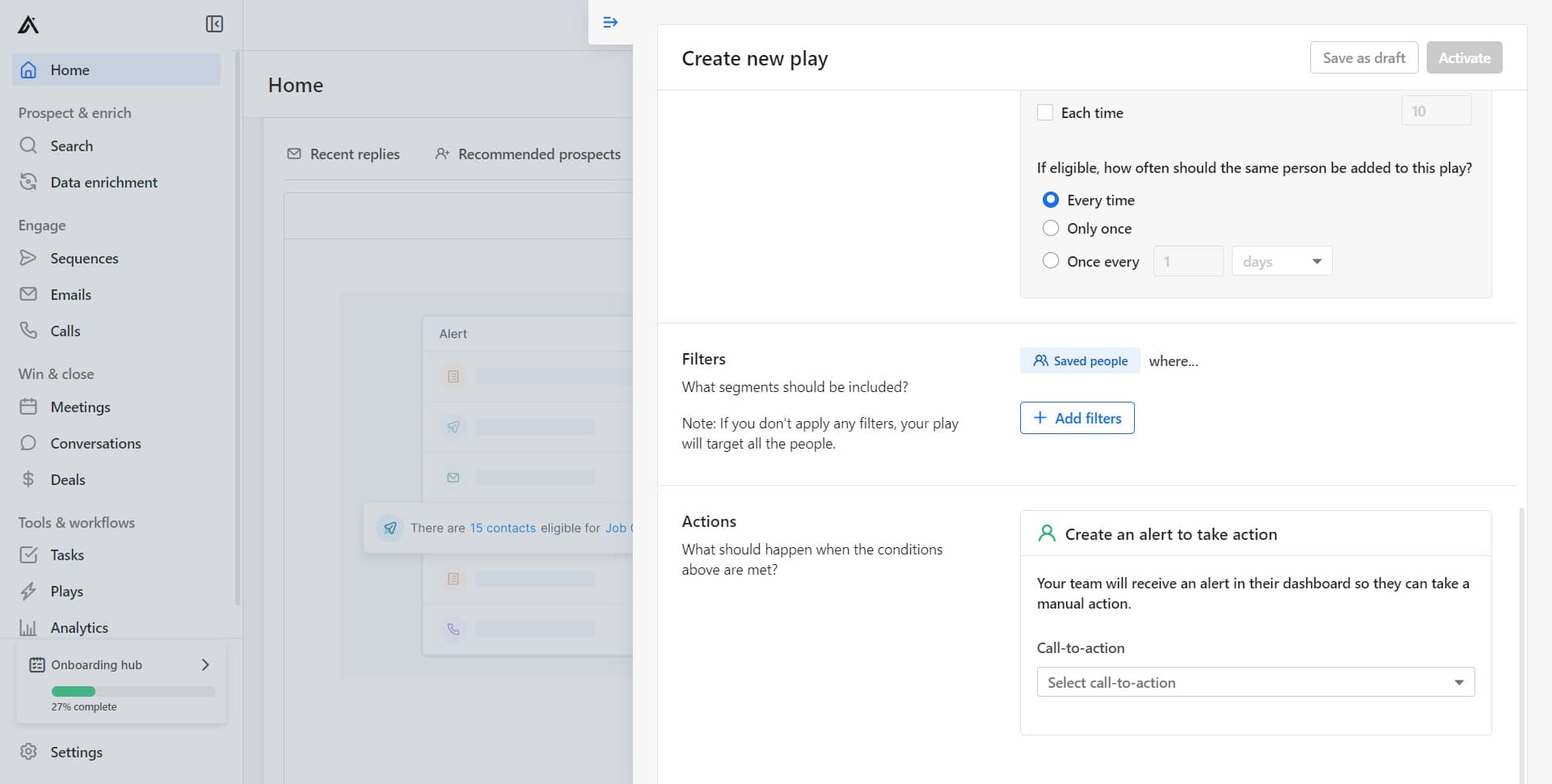Collapse the left sidebar panel

coord(213,23)
